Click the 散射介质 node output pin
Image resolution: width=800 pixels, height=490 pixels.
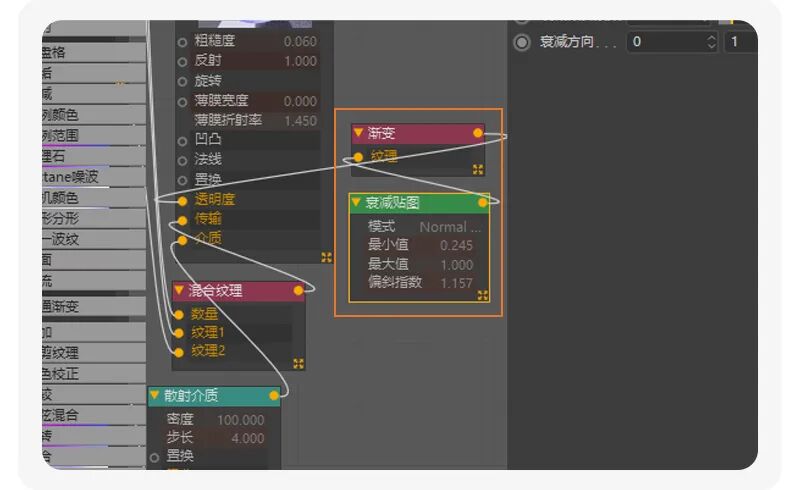tap(273, 396)
